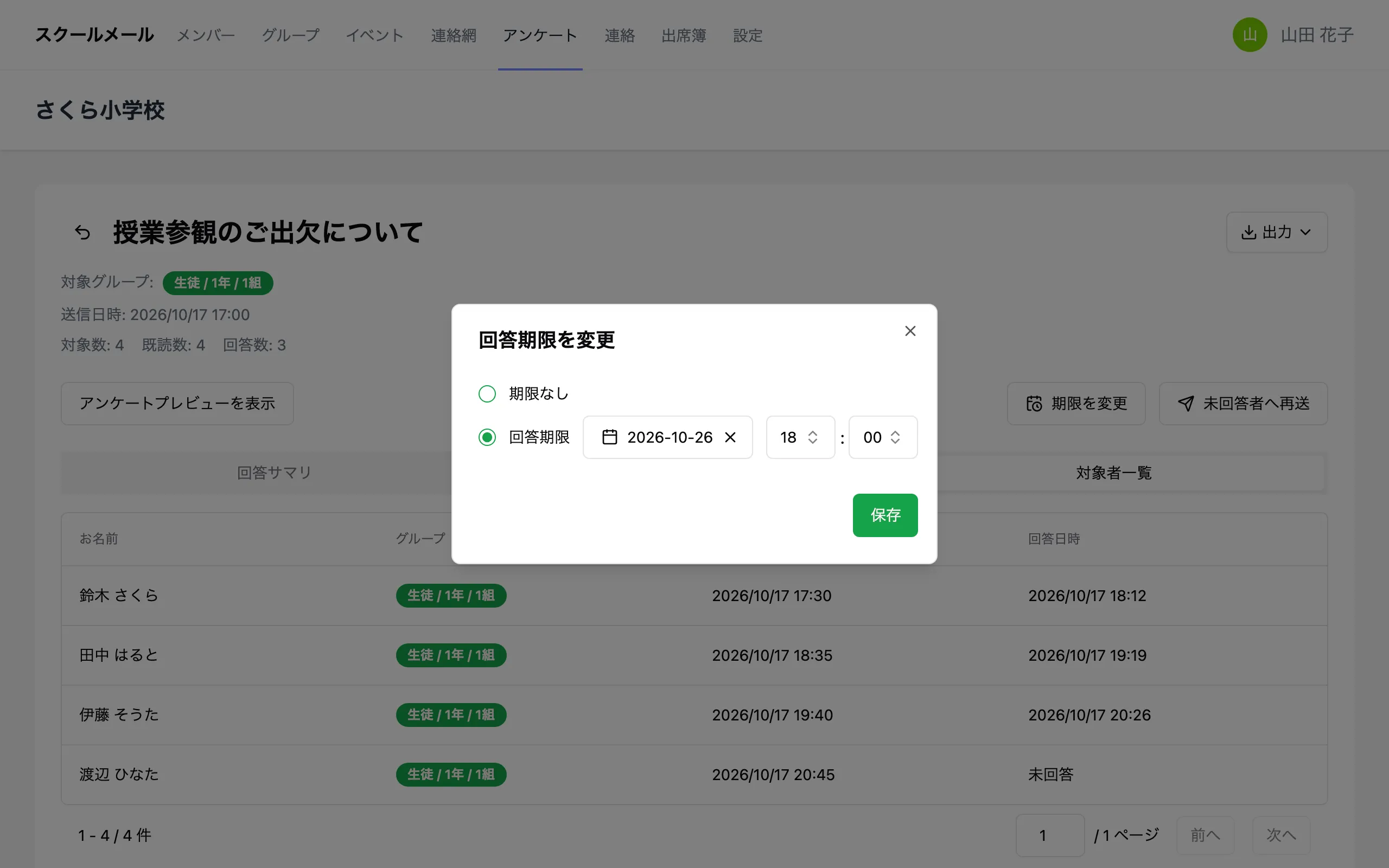Clear the 2026-10-26 date with X

point(730,437)
